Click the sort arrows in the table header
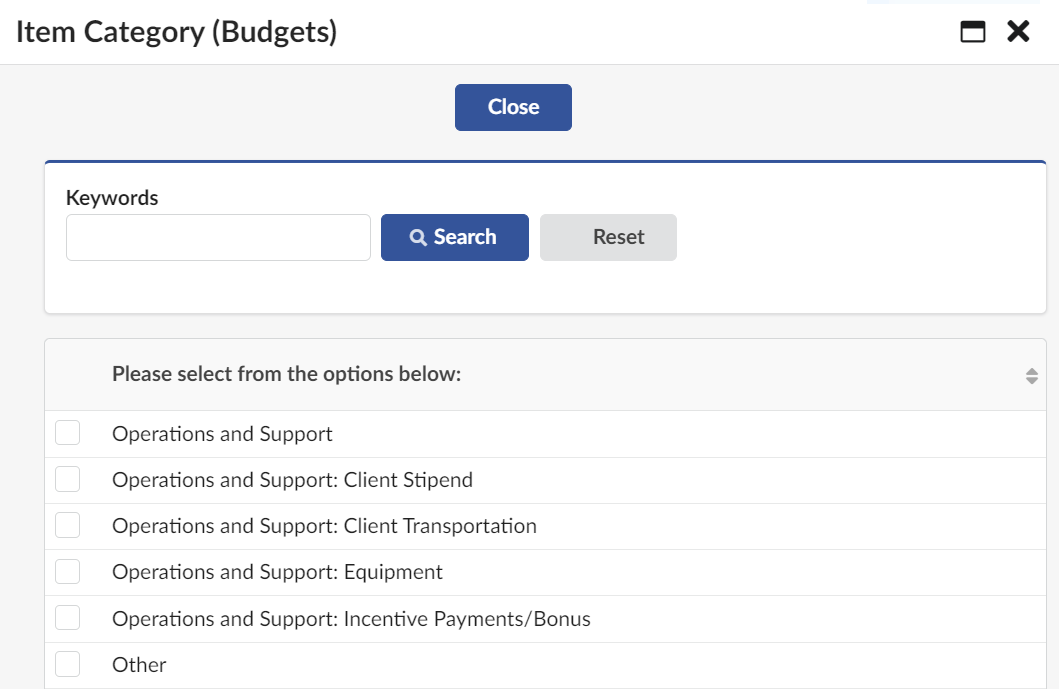 [1031, 376]
